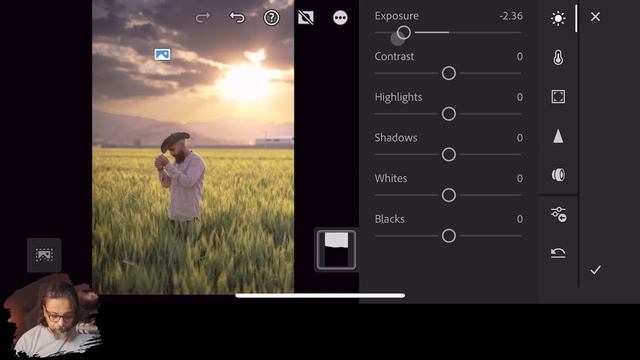The image size is (640, 360).
Task: Click the white home indicator bar
Action: pos(320,296)
